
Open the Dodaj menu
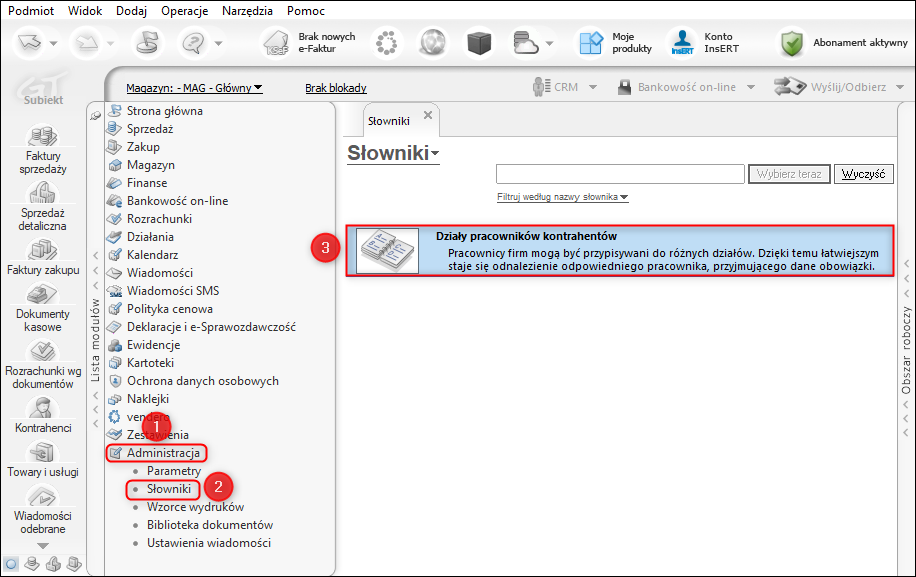pyautogui.click(x=131, y=11)
